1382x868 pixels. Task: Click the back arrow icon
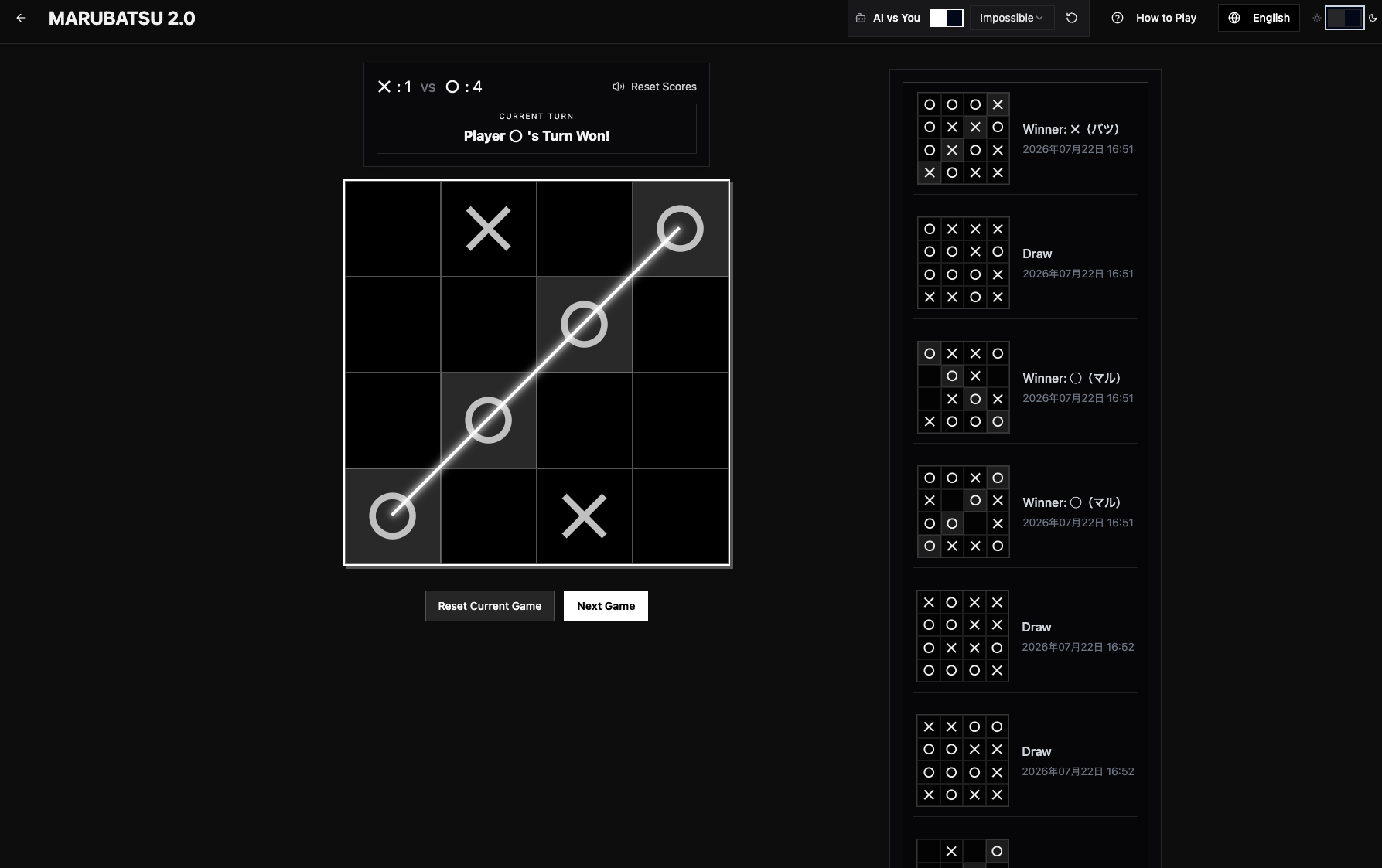pos(21,18)
